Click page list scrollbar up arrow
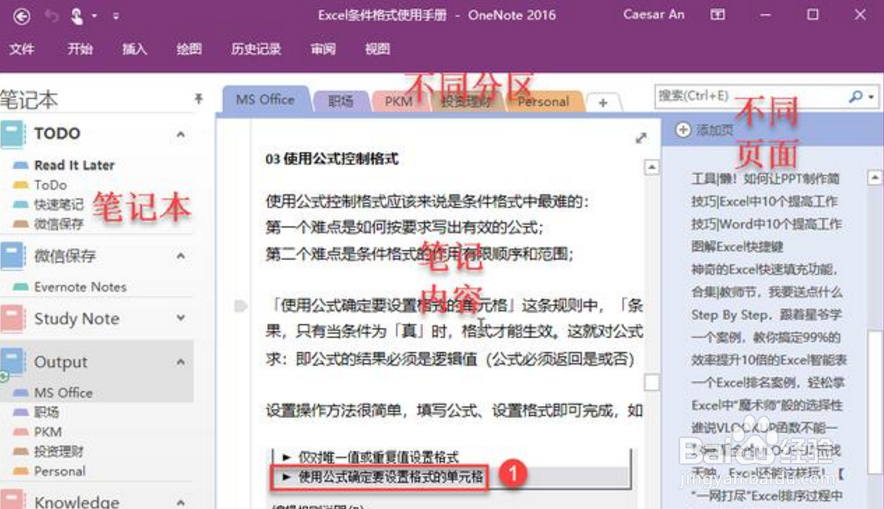 [x=874, y=178]
